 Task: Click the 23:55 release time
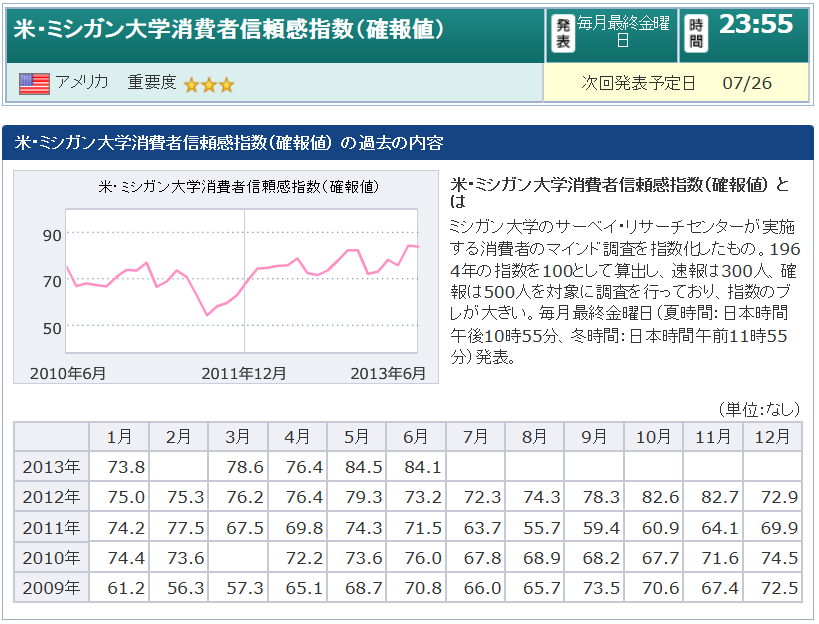(756, 24)
